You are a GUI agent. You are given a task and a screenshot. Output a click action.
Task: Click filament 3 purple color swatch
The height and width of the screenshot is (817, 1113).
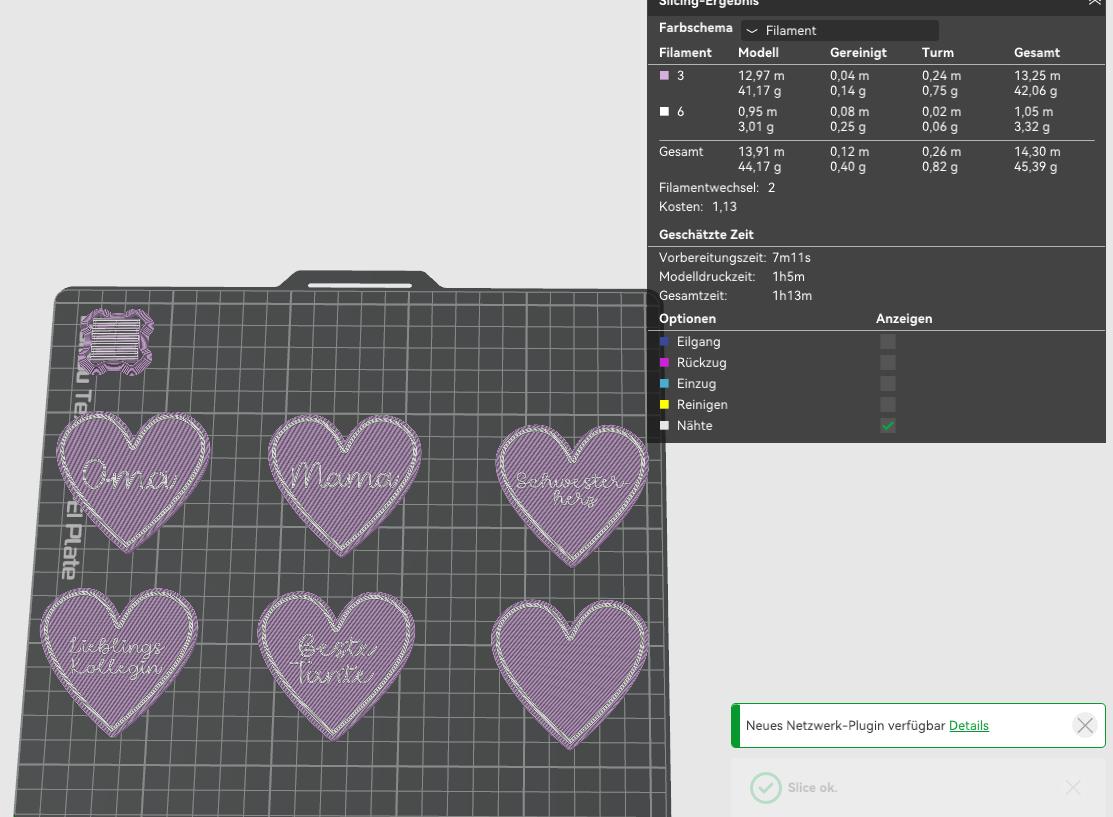(x=664, y=75)
